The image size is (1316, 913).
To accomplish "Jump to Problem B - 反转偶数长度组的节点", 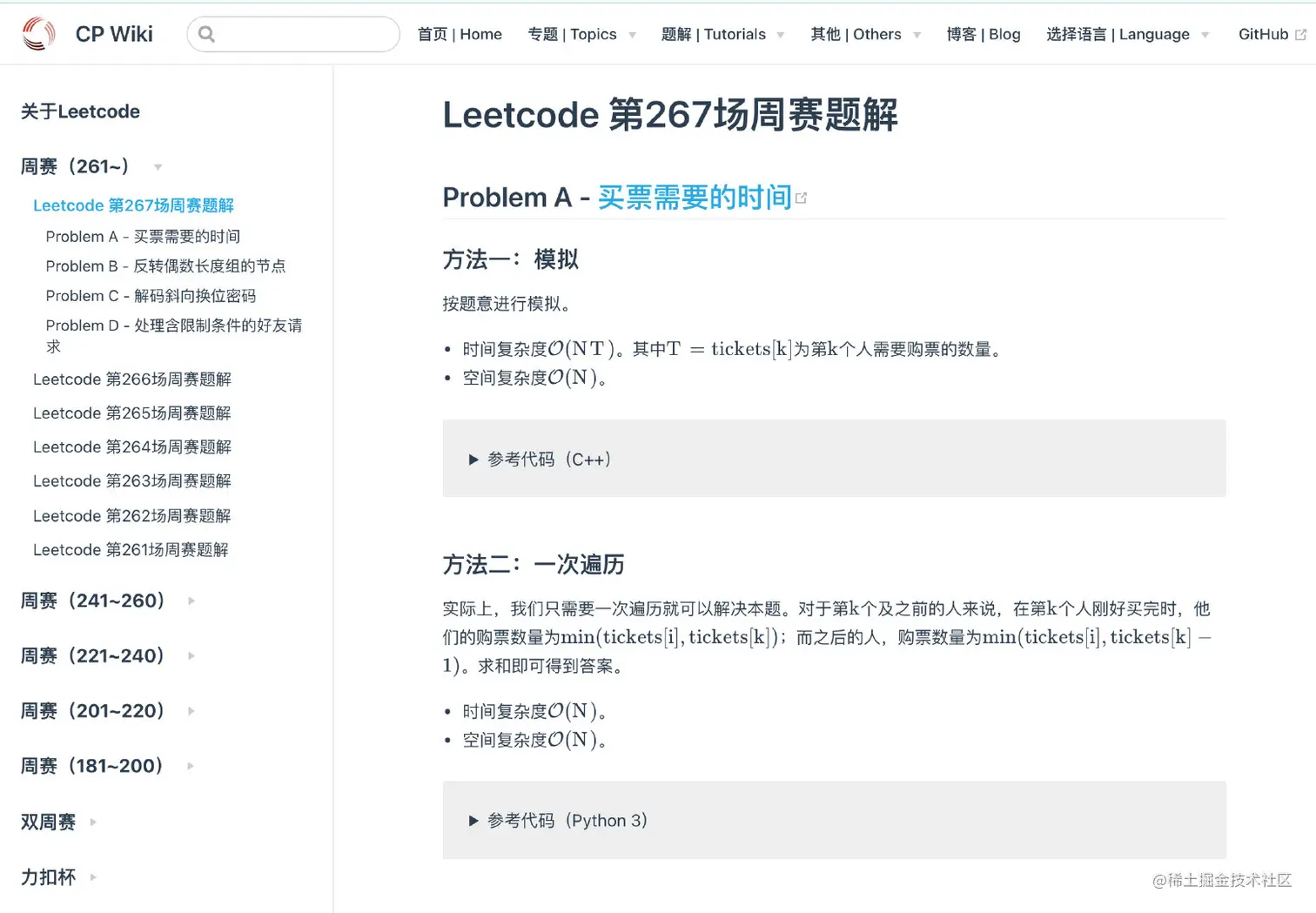I will click(165, 266).
